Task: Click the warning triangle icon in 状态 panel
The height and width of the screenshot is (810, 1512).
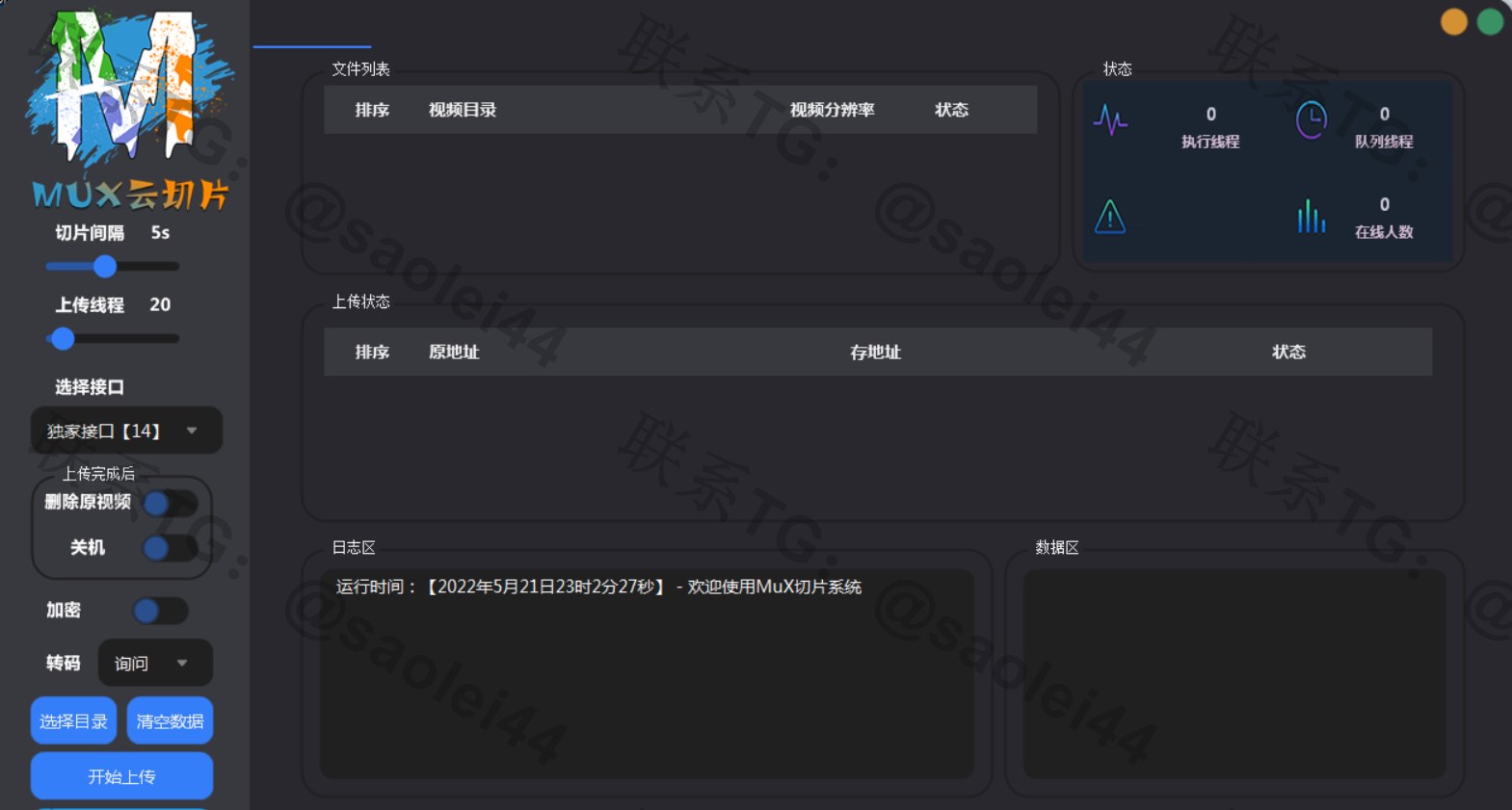Action: (1110, 216)
